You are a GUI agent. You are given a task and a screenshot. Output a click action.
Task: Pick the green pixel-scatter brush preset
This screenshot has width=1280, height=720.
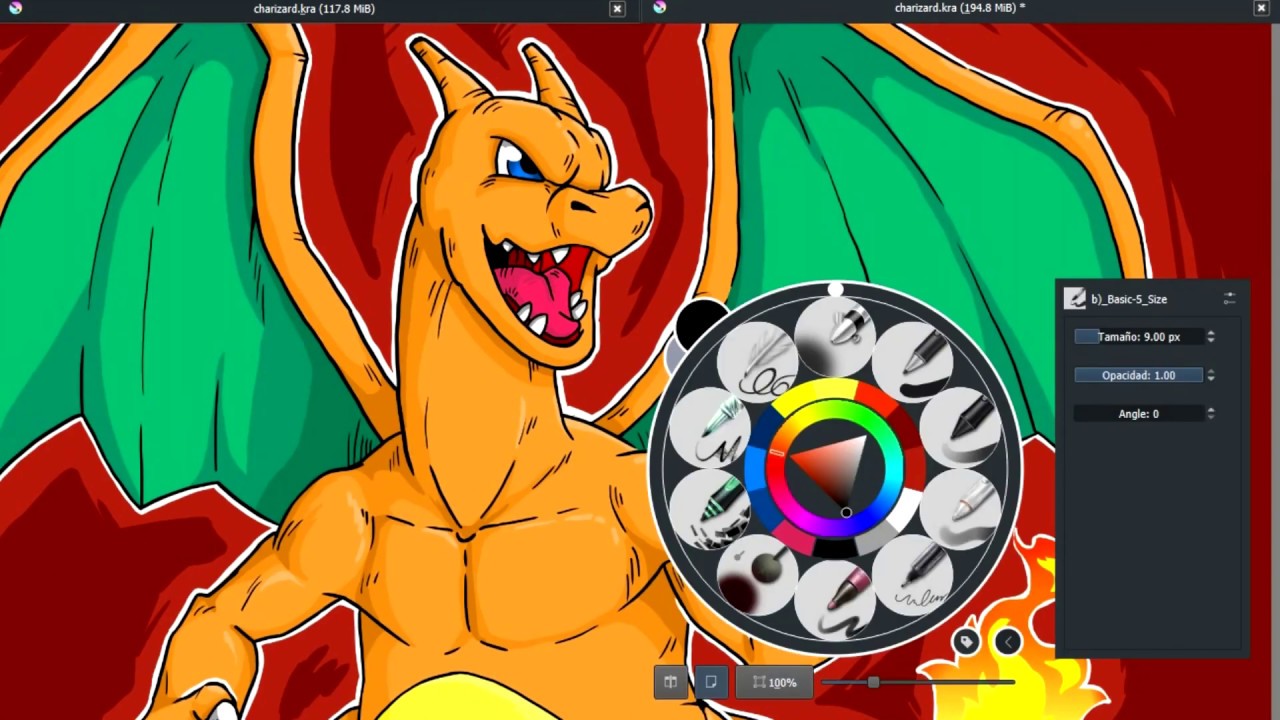(712, 510)
